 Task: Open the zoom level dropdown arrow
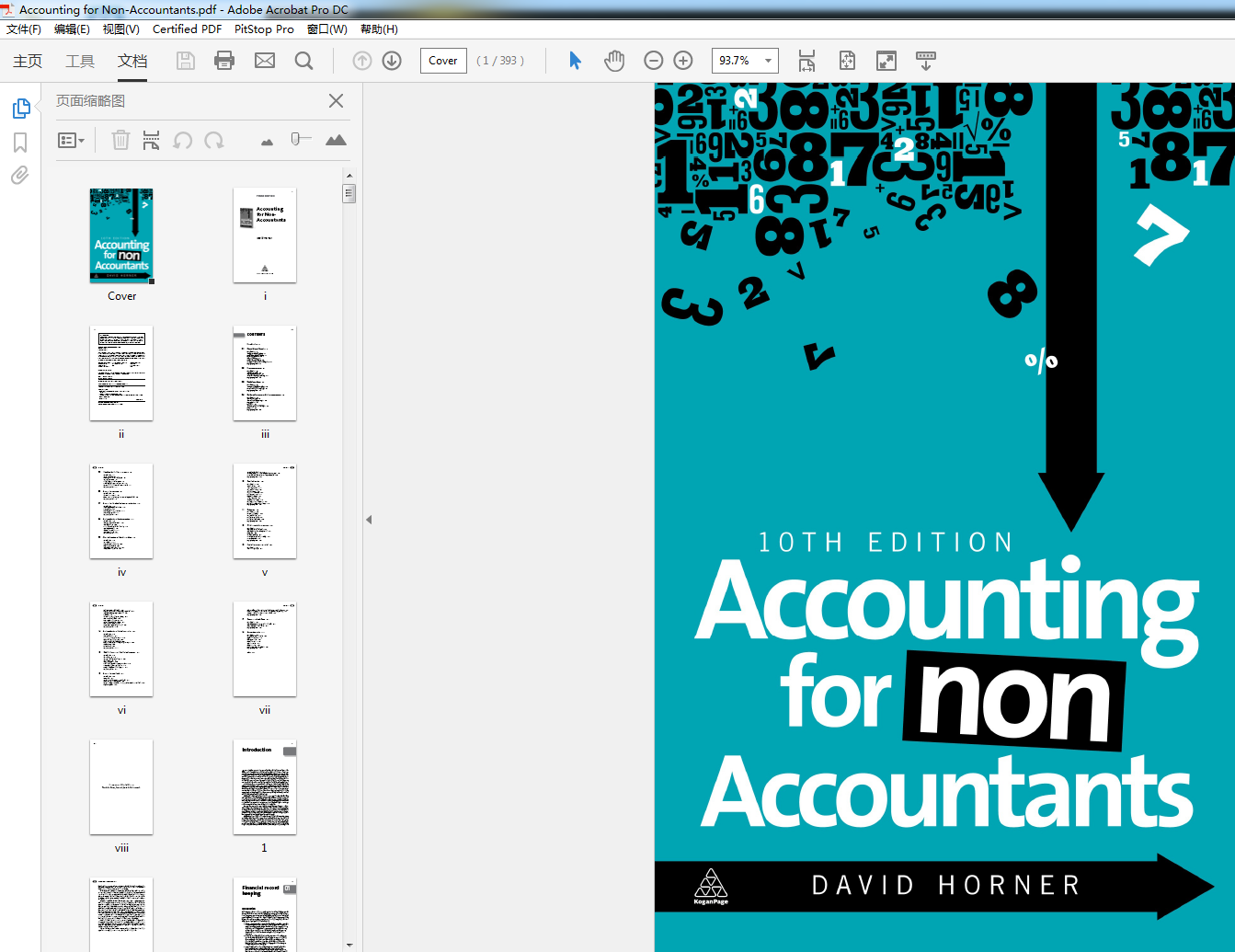(x=768, y=61)
